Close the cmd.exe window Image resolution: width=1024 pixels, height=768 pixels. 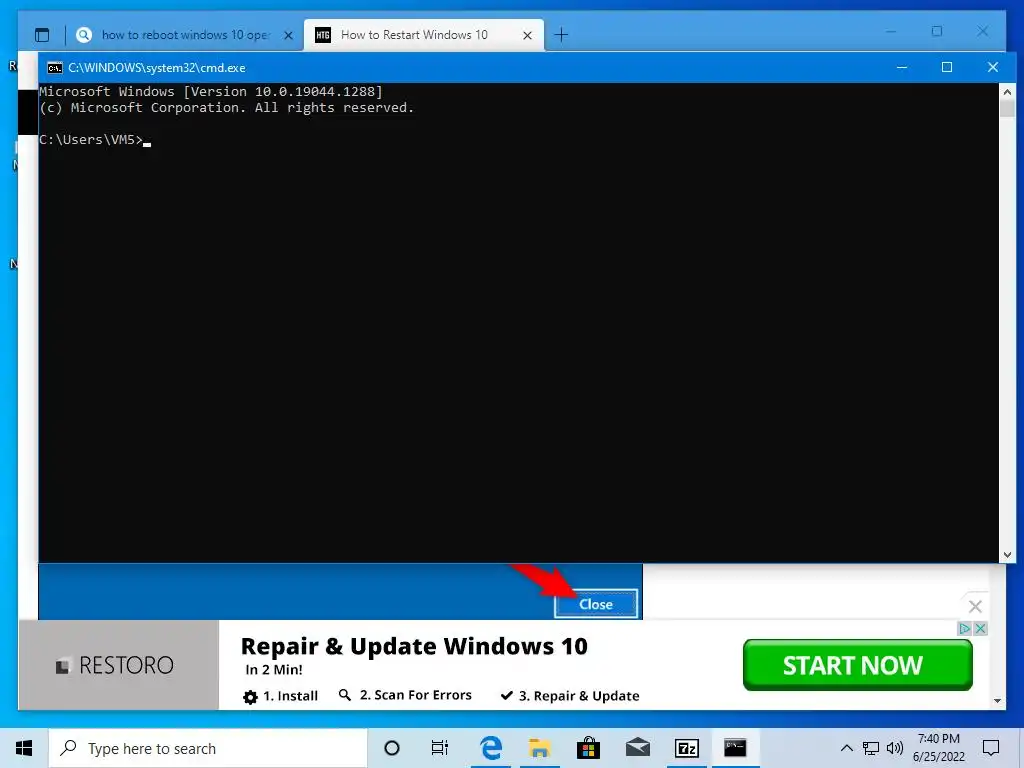993,67
